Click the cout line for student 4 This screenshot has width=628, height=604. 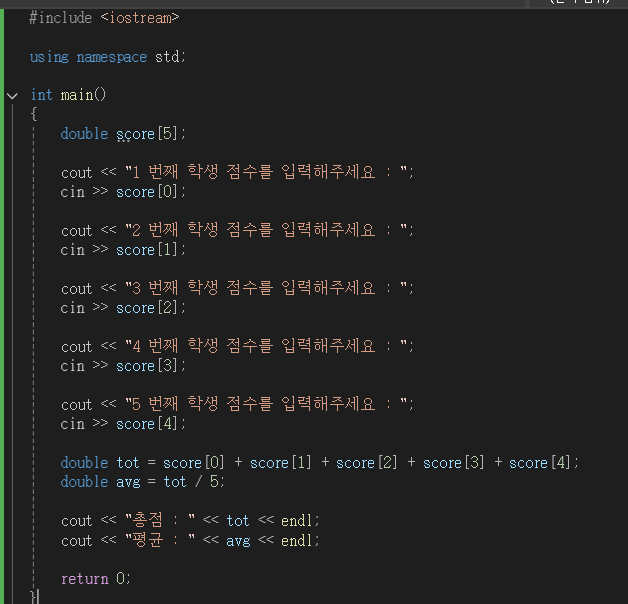(x=237, y=346)
